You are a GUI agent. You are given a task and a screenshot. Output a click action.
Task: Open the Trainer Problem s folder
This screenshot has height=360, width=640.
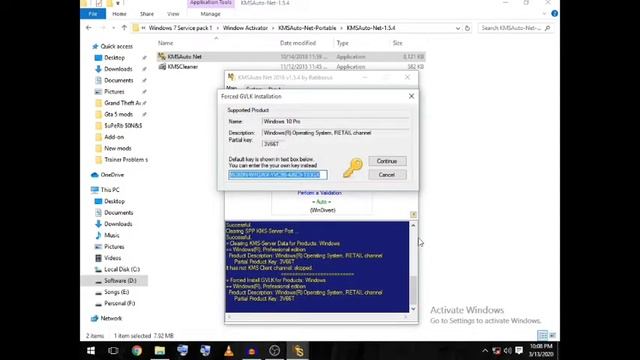(x=126, y=160)
